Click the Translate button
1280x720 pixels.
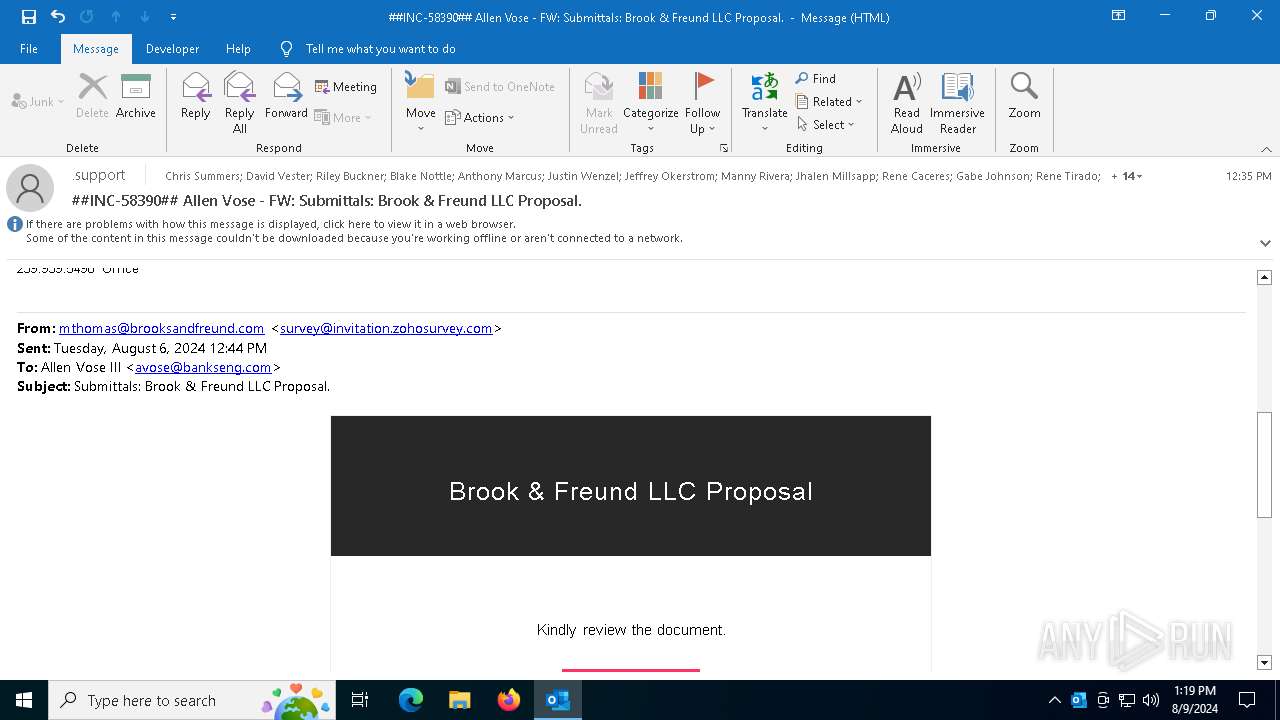click(765, 103)
